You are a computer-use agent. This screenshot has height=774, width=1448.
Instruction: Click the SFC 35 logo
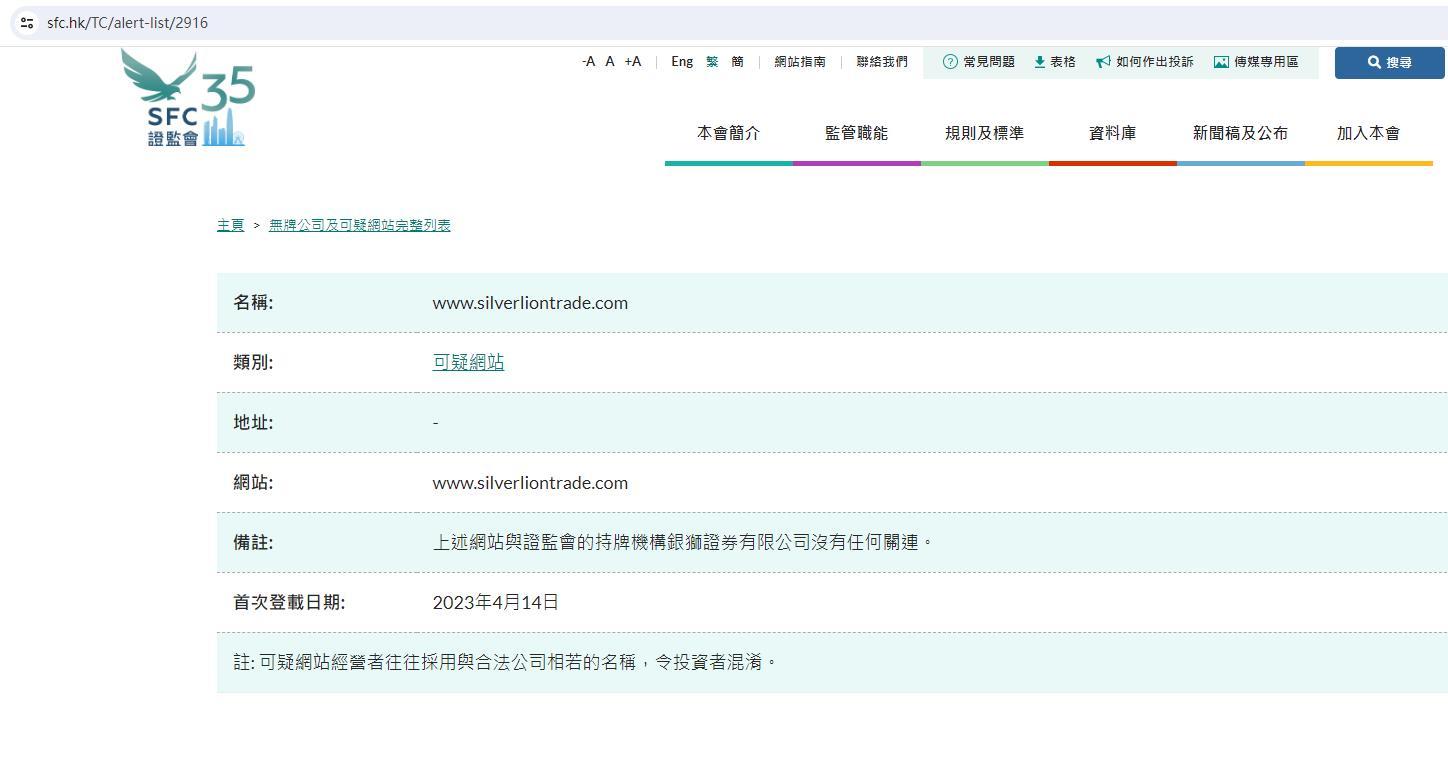(188, 99)
